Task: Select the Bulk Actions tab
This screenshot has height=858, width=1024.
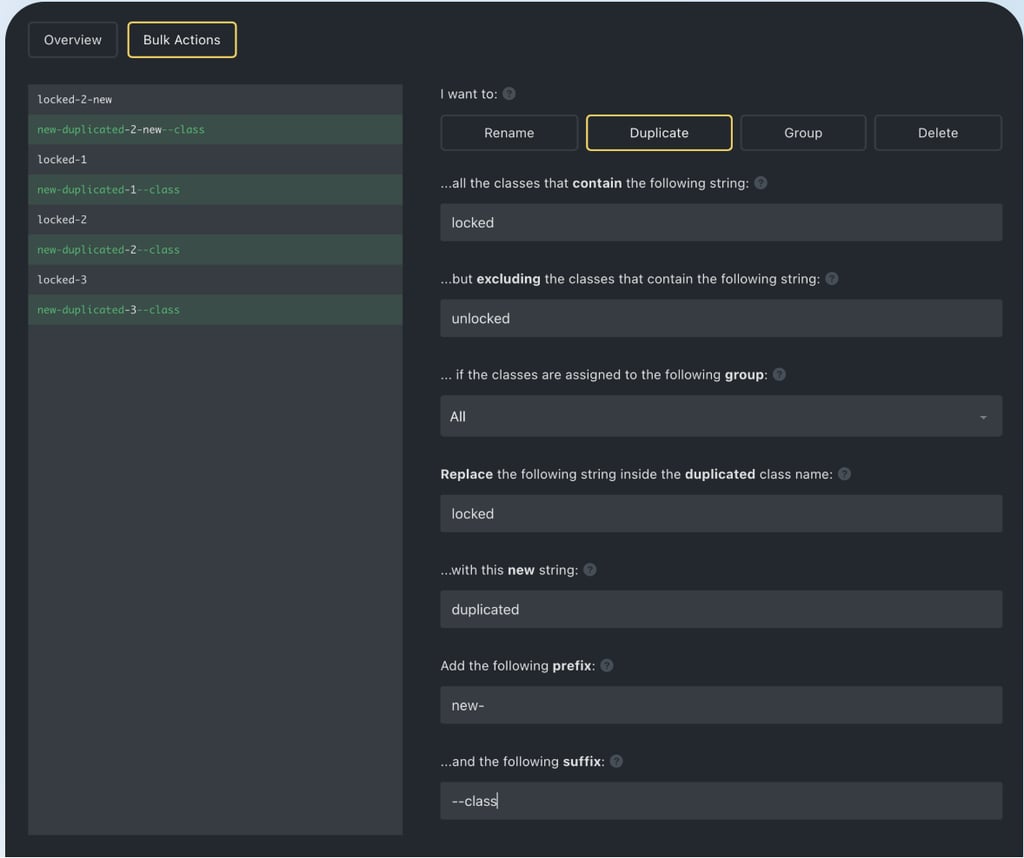Action: 182,40
